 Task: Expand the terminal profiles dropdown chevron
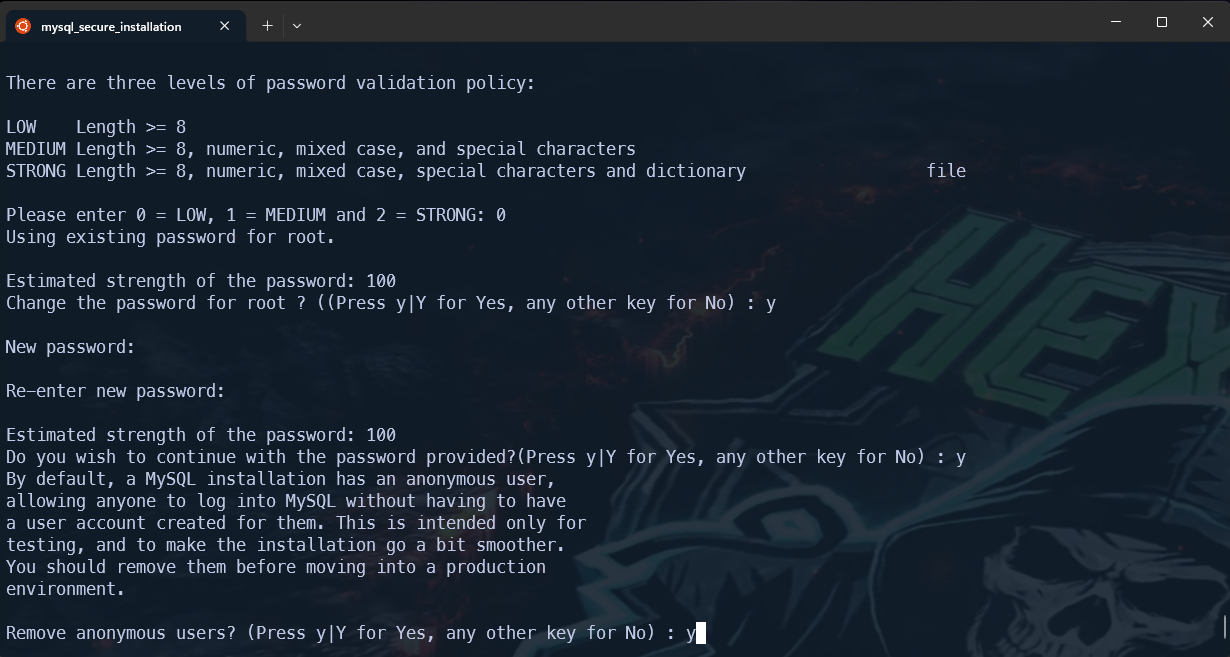click(x=297, y=26)
